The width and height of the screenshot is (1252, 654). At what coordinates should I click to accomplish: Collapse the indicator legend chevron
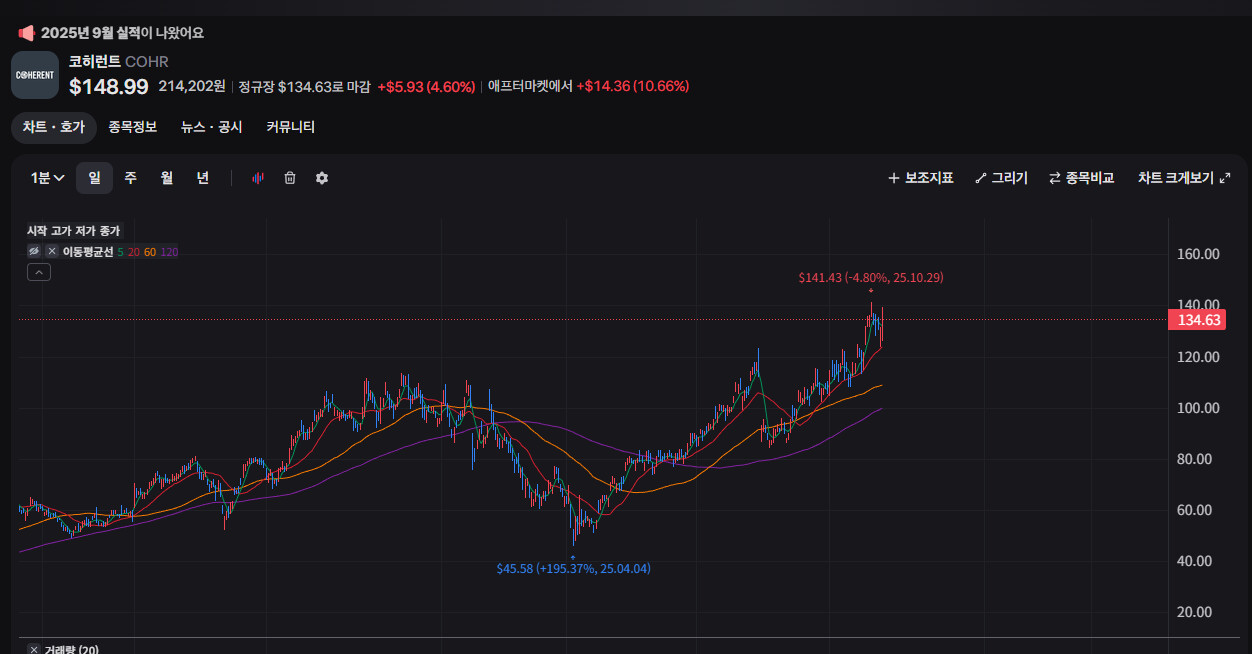39,272
